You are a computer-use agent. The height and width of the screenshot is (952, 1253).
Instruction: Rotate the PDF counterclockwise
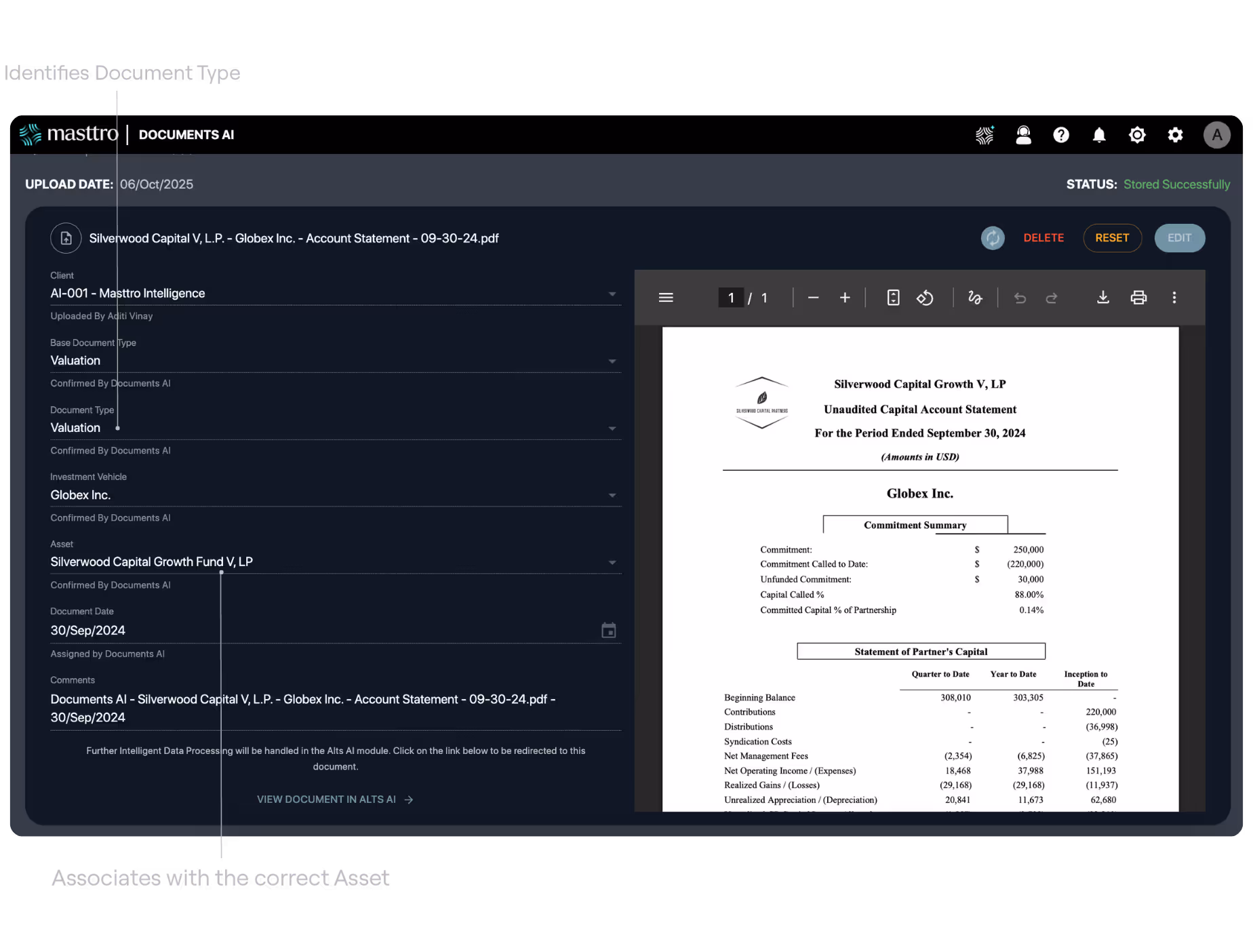coord(925,298)
